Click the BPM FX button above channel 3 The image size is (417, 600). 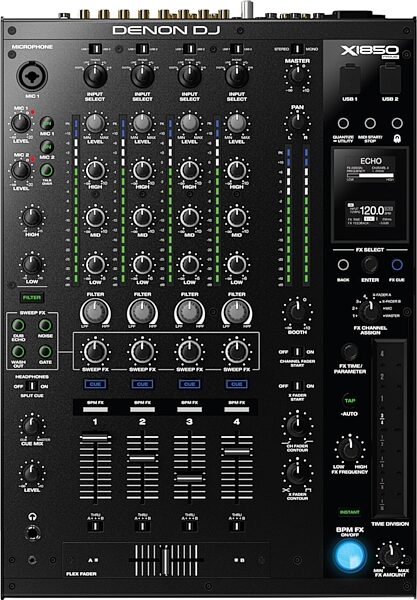(189, 409)
